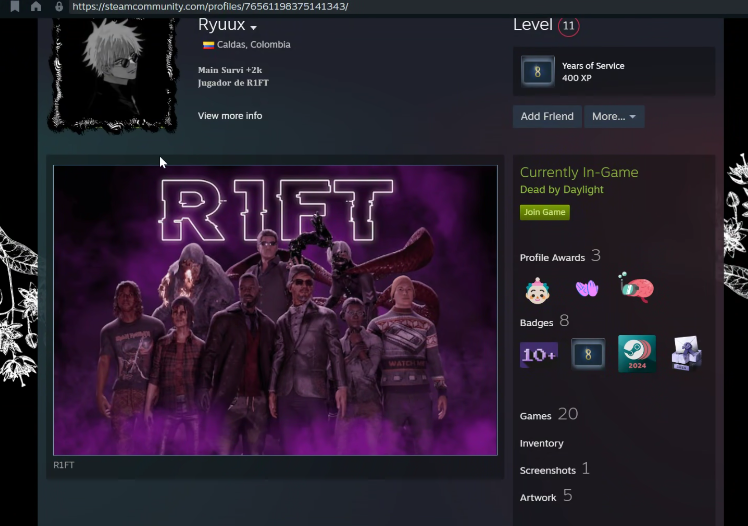748x526 pixels.
Task: Open the Screenshots 1 link
Action: 555,469
